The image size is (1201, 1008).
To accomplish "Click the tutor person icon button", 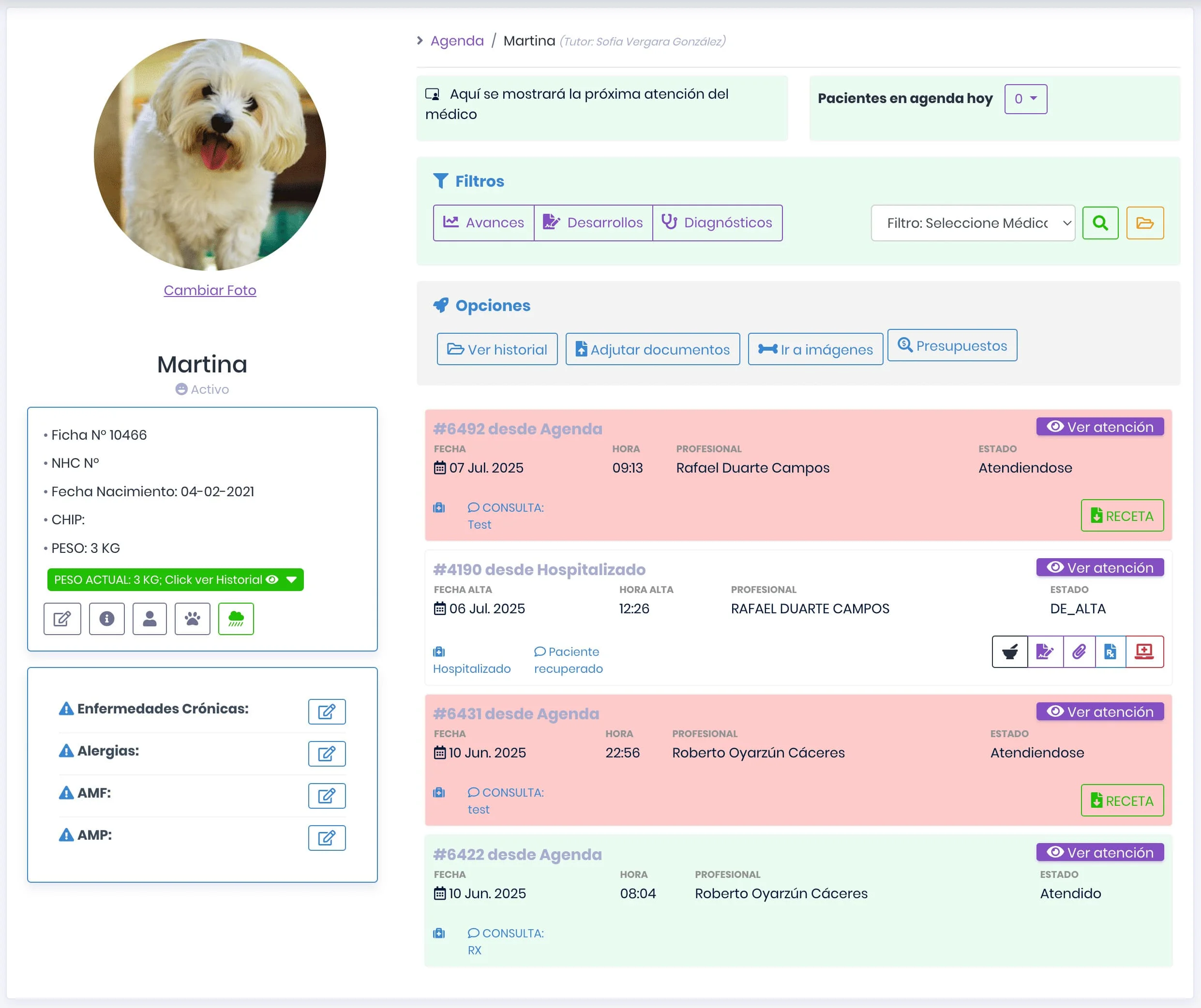I will click(149, 619).
